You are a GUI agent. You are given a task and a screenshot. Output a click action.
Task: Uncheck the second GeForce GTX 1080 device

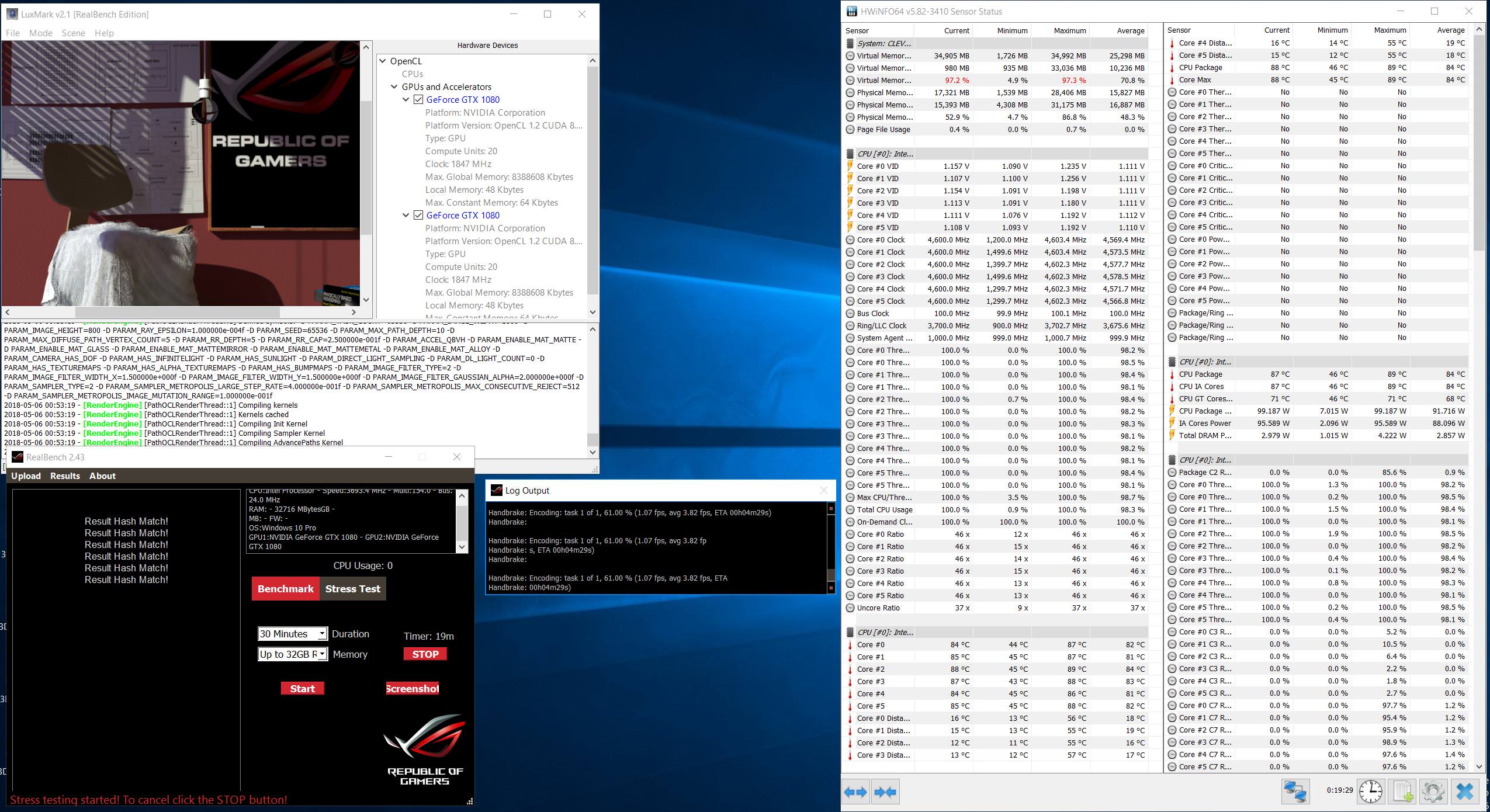coord(418,215)
